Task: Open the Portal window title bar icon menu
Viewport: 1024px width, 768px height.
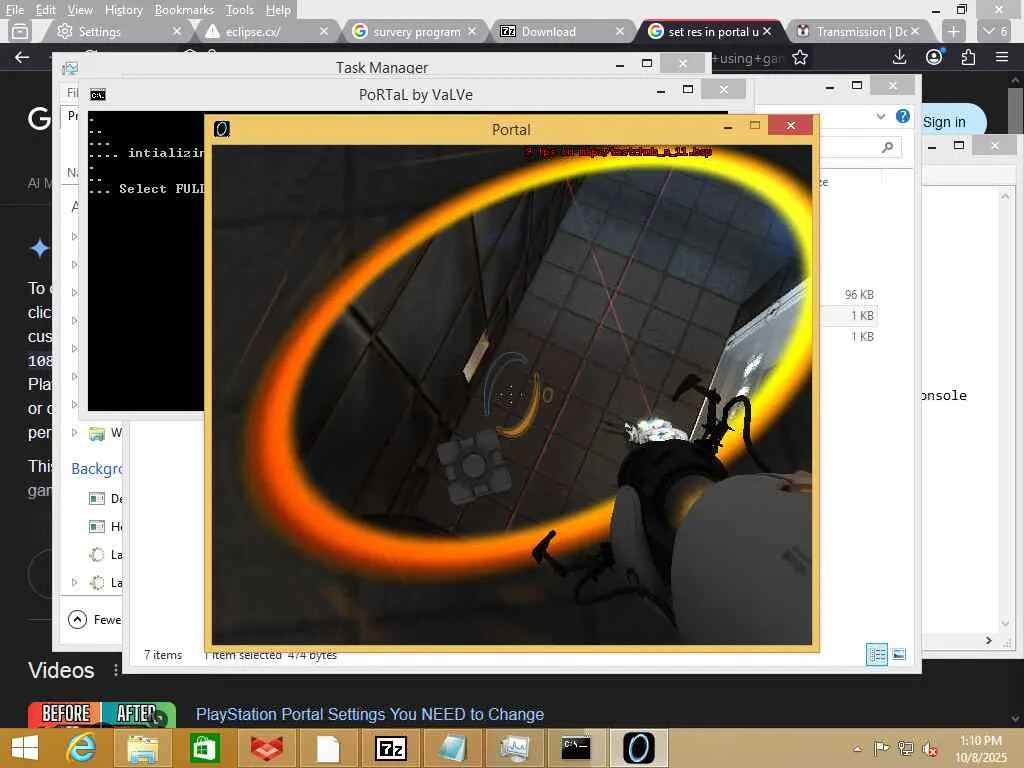Action: [x=222, y=129]
